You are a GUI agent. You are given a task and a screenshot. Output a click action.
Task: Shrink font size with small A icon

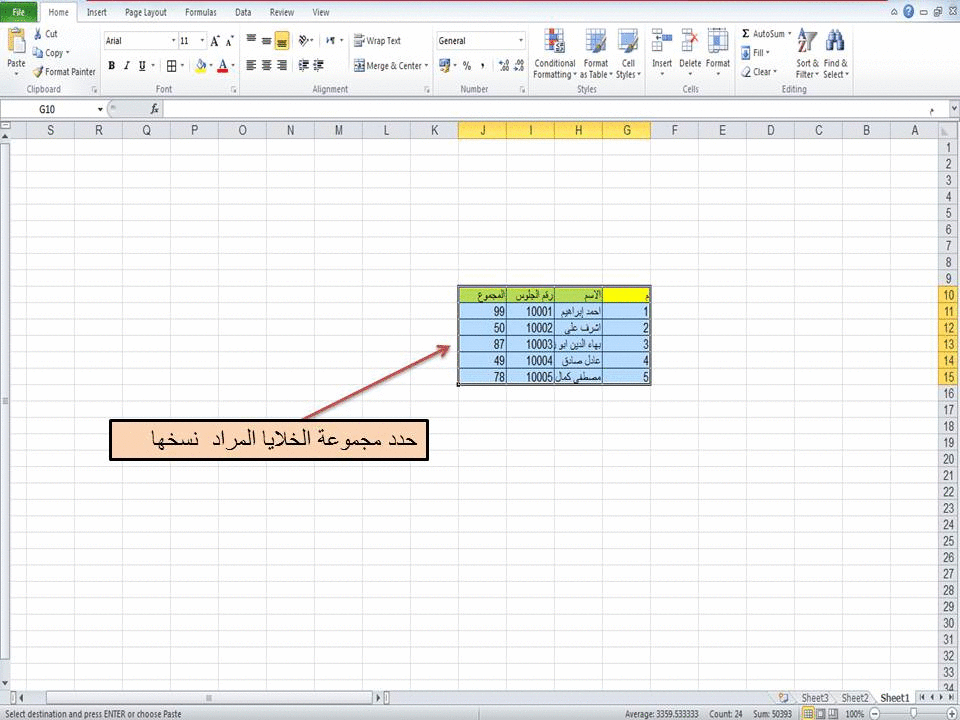pos(230,41)
